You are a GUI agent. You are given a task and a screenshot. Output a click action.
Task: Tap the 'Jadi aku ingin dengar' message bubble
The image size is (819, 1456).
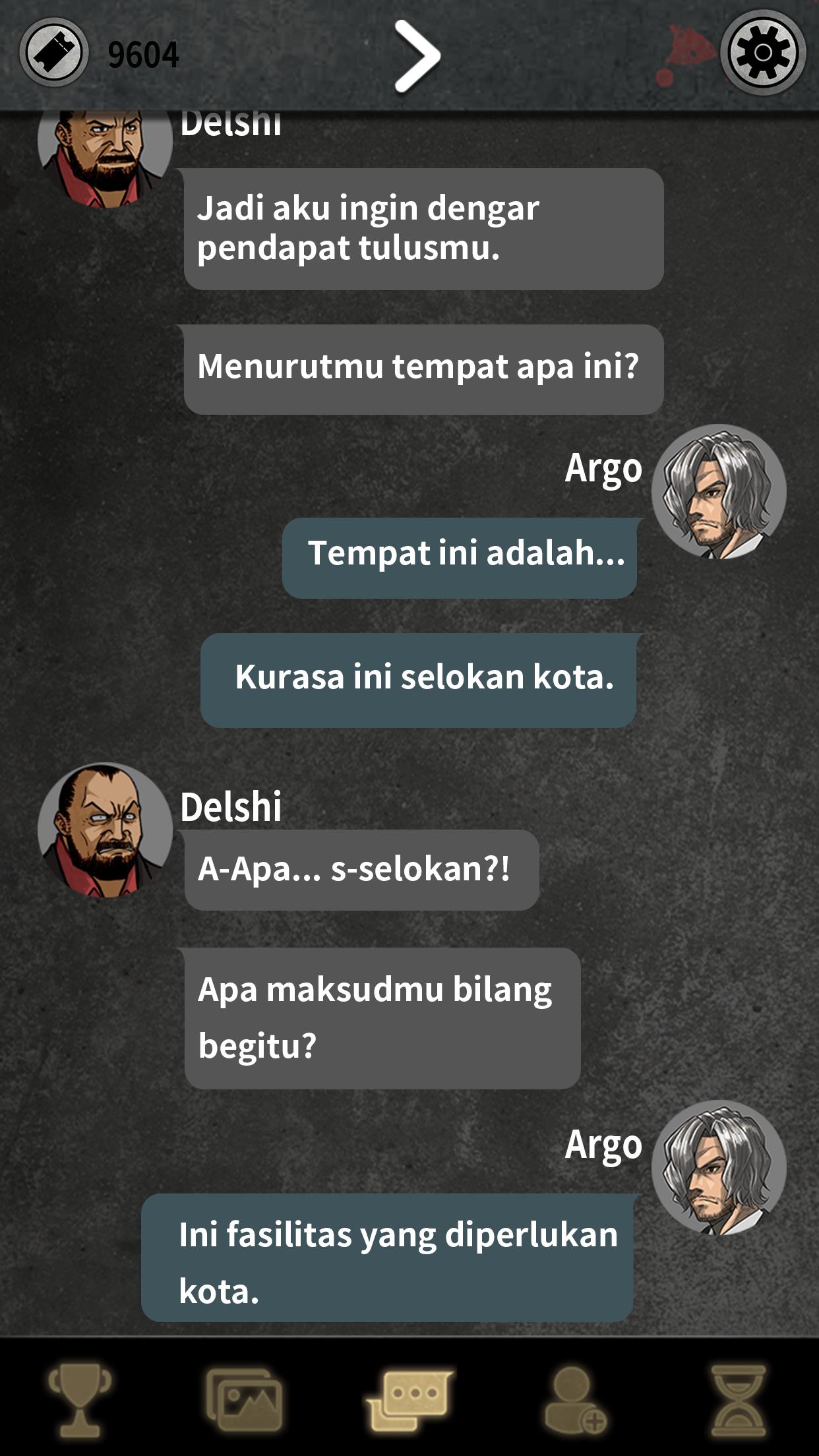[423, 229]
